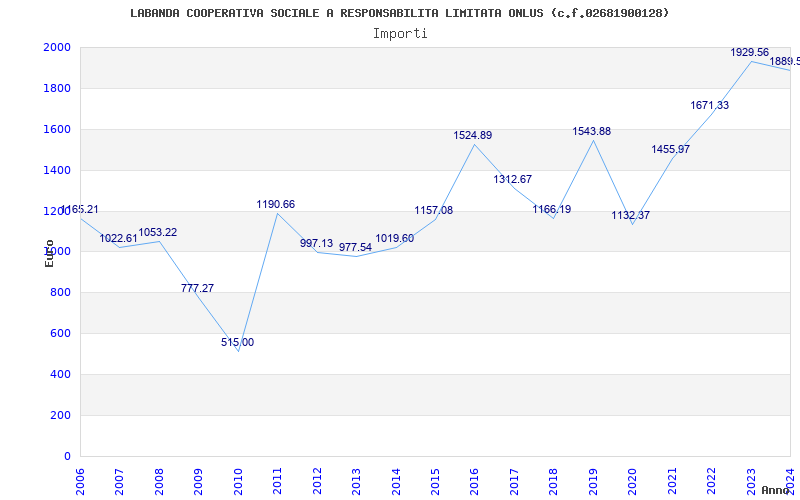Click the x-axis year 2022
Image resolution: width=800 pixels, height=500 pixels.
[x=711, y=482]
